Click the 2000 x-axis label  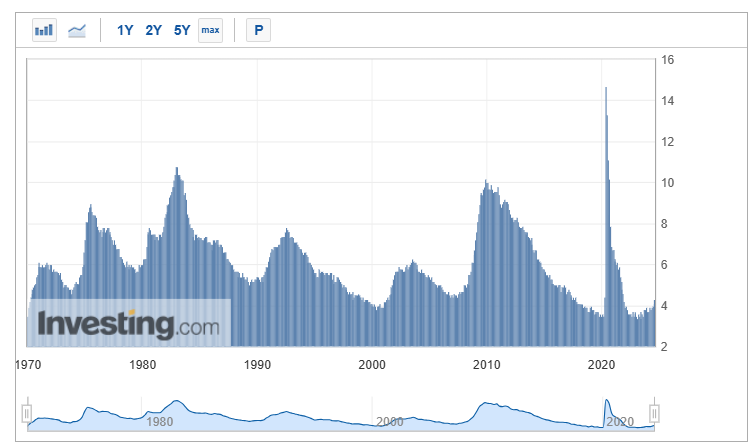pos(372,365)
